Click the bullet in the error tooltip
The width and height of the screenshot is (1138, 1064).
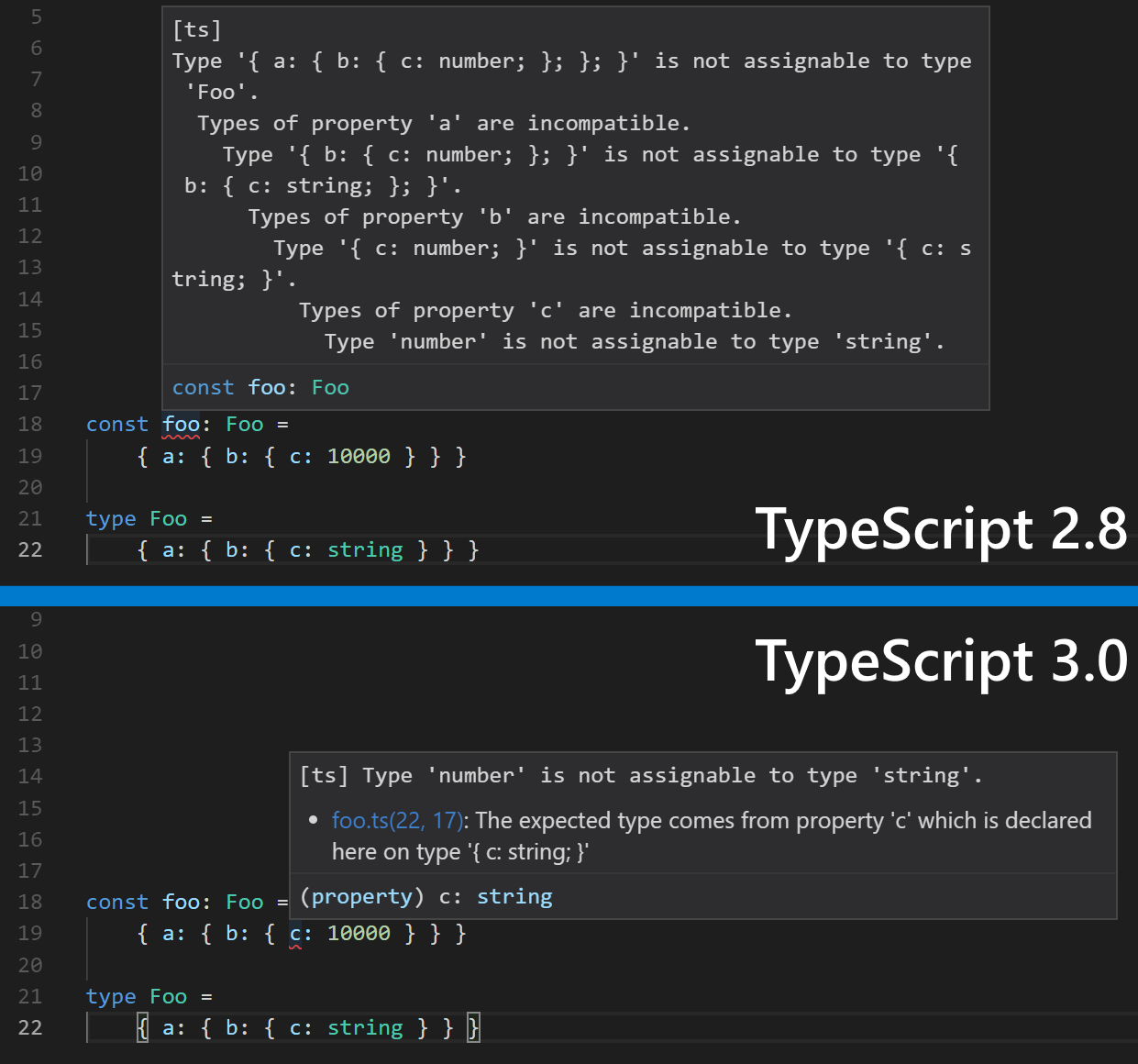pos(313,819)
